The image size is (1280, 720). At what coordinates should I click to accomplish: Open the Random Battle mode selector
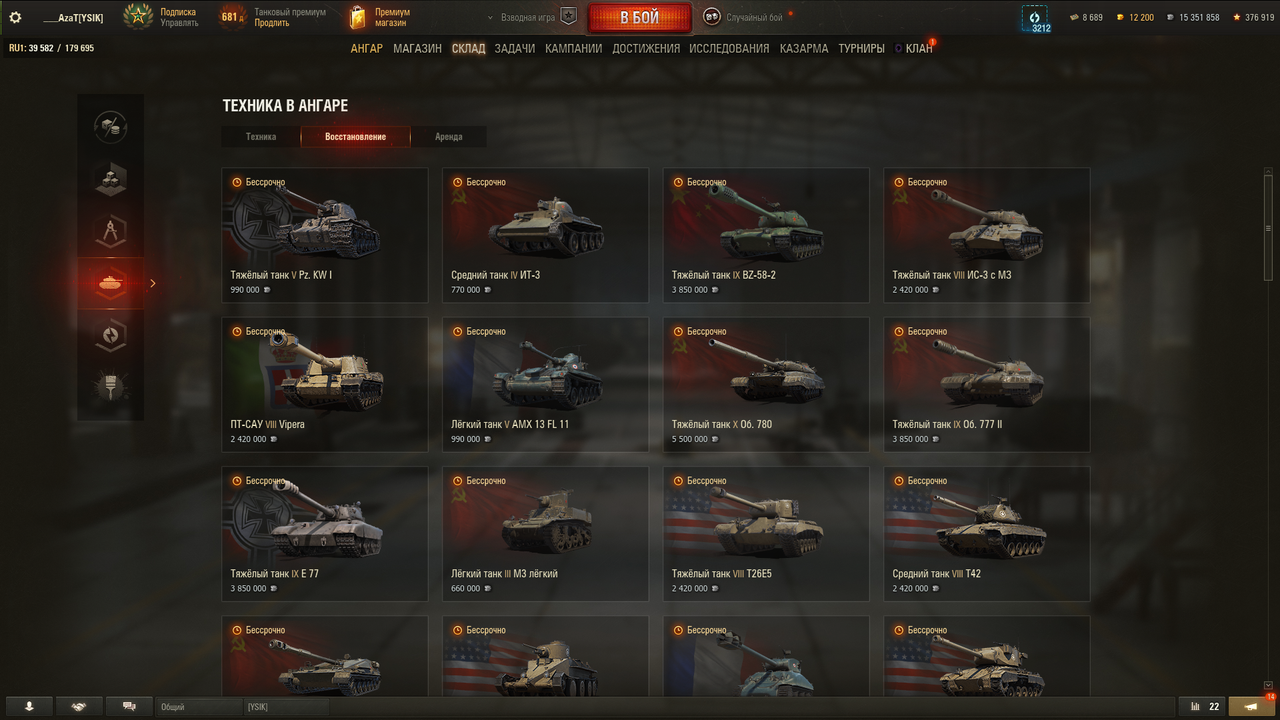747,17
